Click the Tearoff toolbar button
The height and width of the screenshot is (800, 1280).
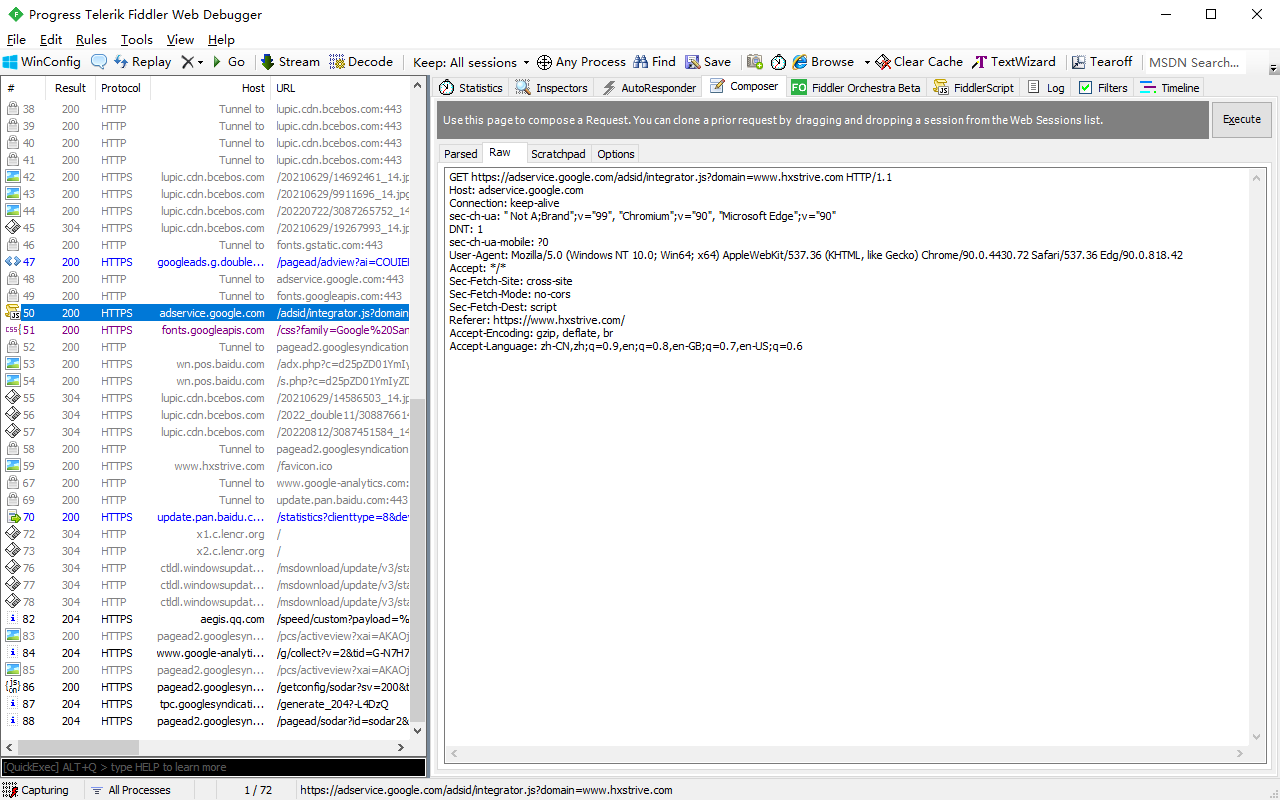pos(1101,62)
